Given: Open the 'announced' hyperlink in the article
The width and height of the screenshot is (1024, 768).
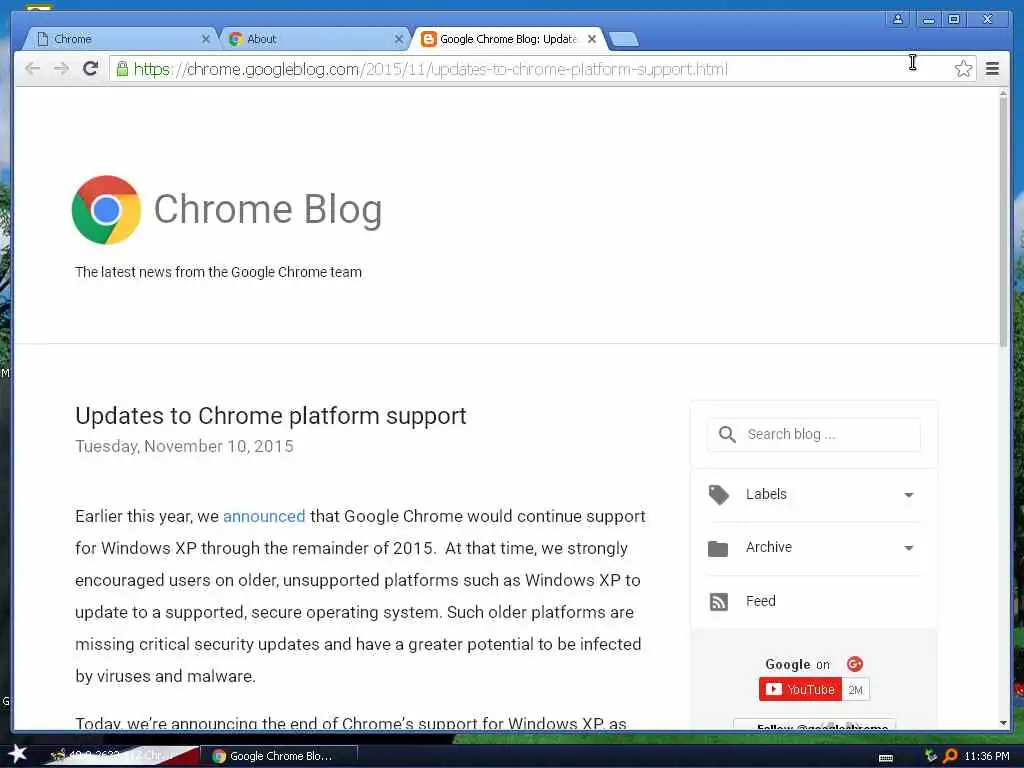Looking at the screenshot, I should tap(264, 517).
